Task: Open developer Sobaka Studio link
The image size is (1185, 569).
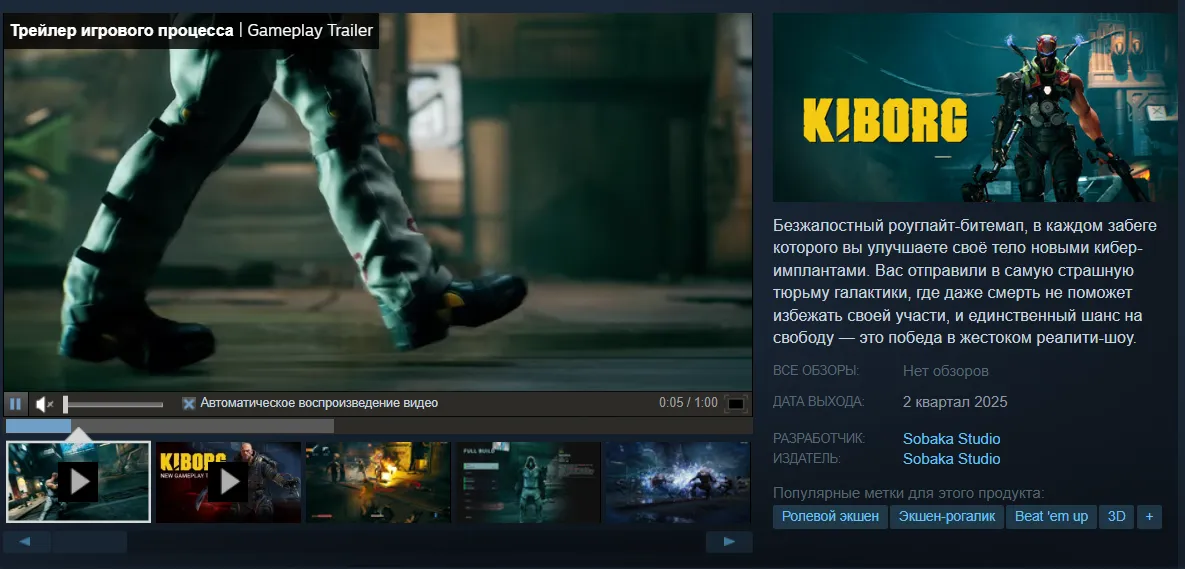Action: coord(951,439)
